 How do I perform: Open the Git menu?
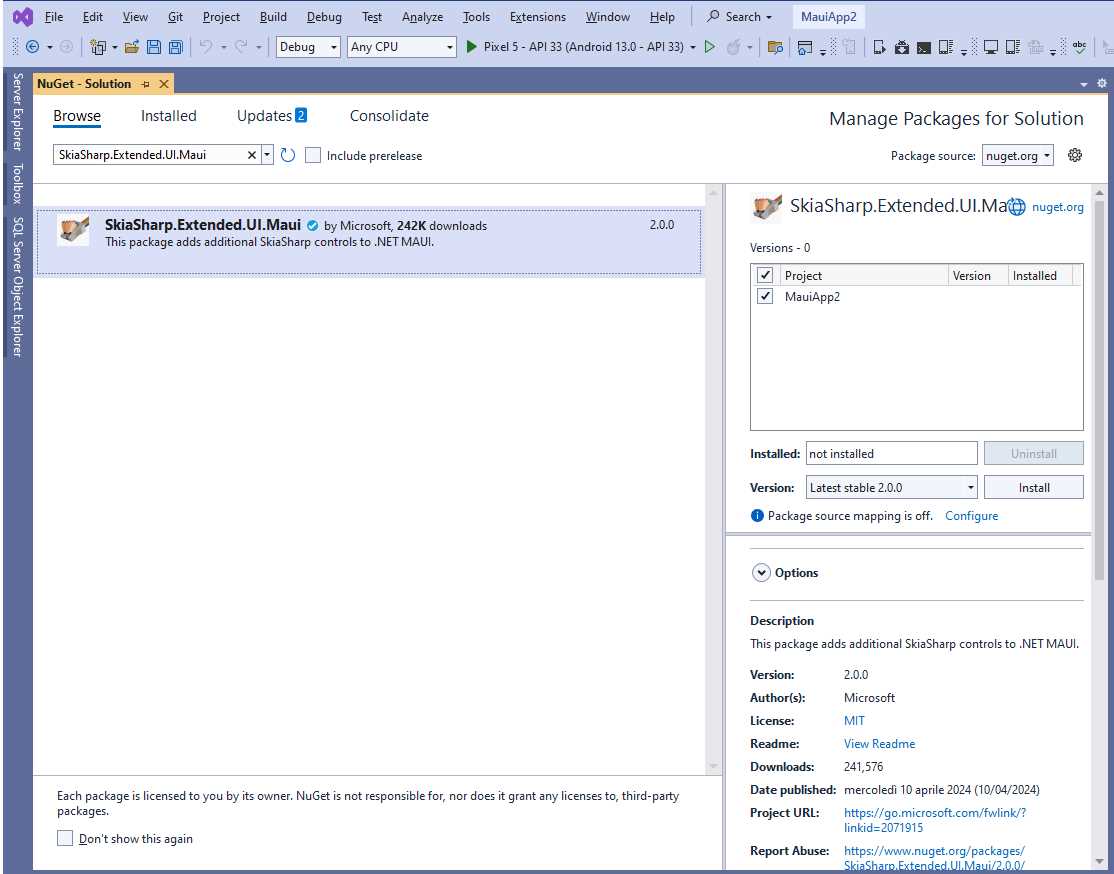tap(175, 16)
